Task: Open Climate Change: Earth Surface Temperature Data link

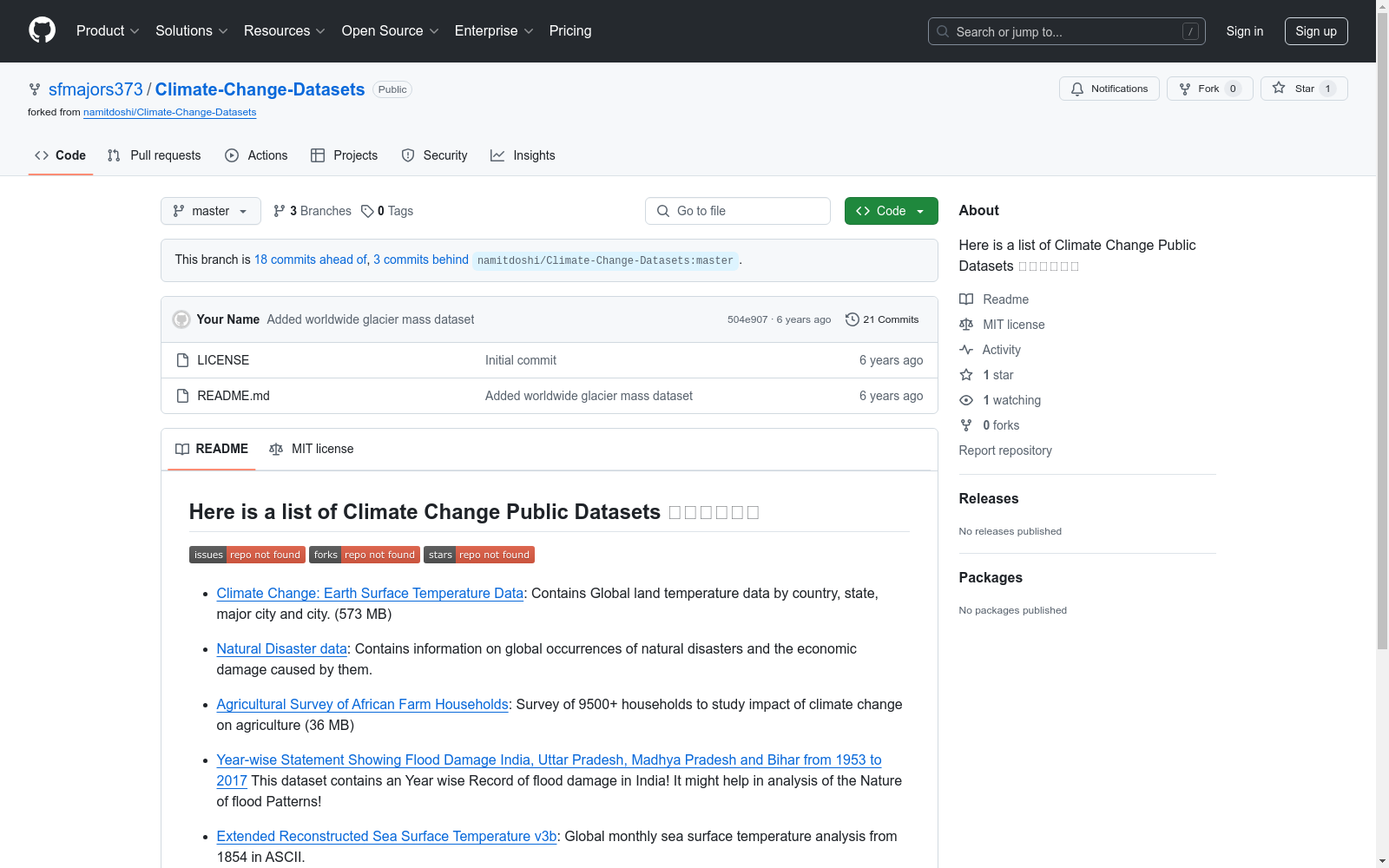Action: point(370,593)
